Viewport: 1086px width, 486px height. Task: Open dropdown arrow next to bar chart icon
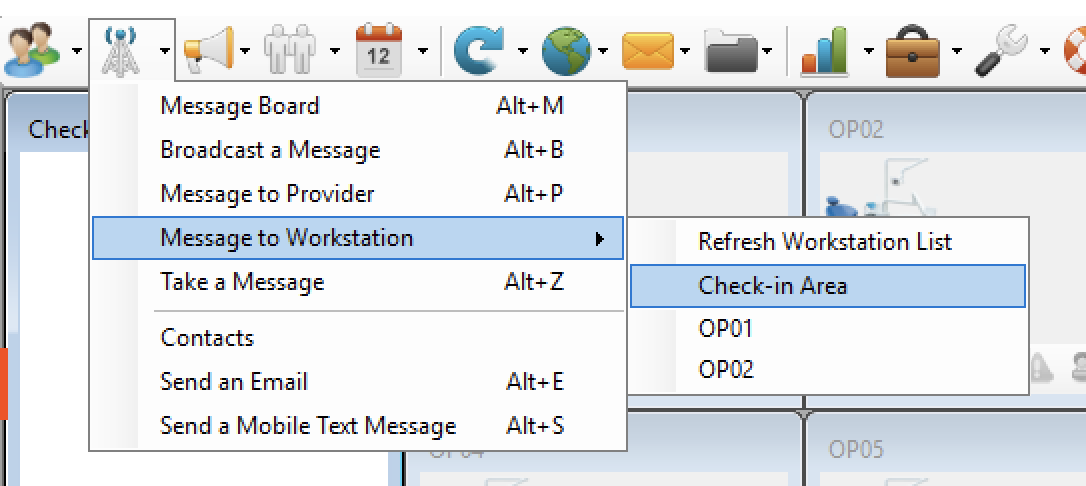click(x=868, y=50)
